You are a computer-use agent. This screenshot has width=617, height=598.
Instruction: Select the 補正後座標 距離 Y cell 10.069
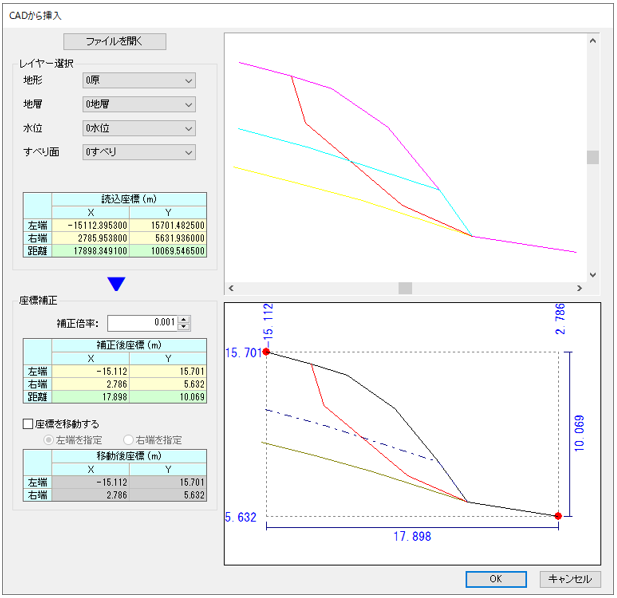point(168,397)
